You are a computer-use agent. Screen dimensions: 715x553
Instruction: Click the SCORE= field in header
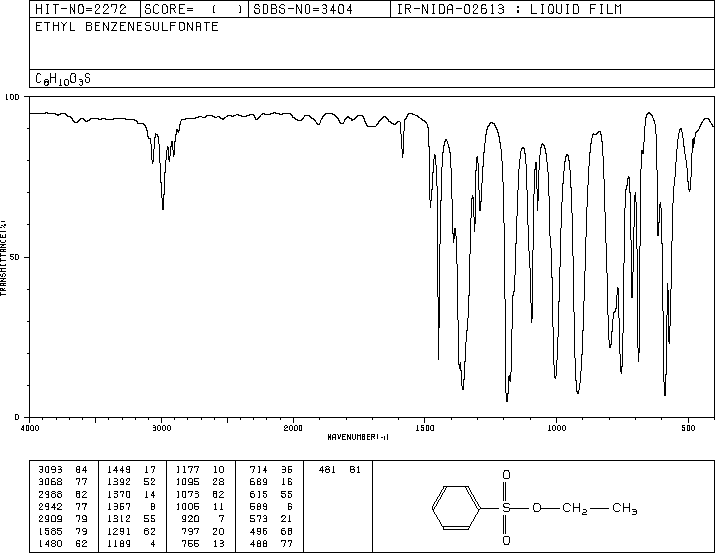pyautogui.click(x=194, y=9)
